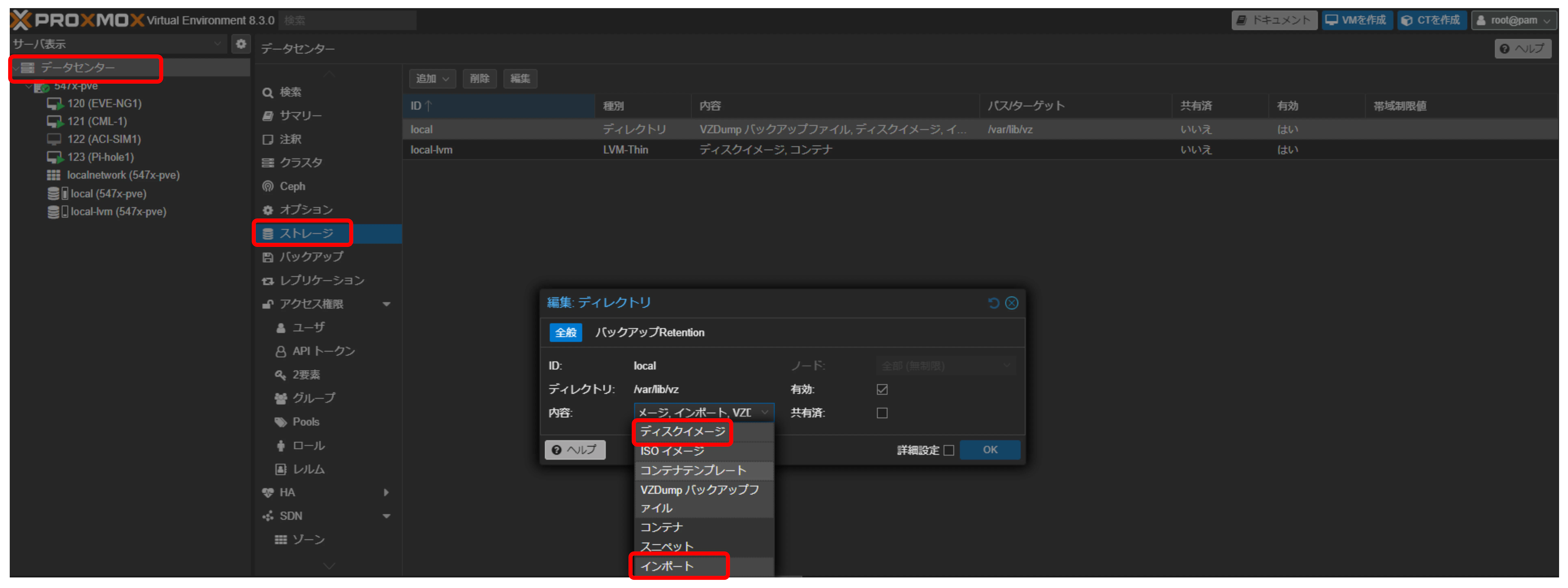Click the 検索 search field in header

pos(347,20)
